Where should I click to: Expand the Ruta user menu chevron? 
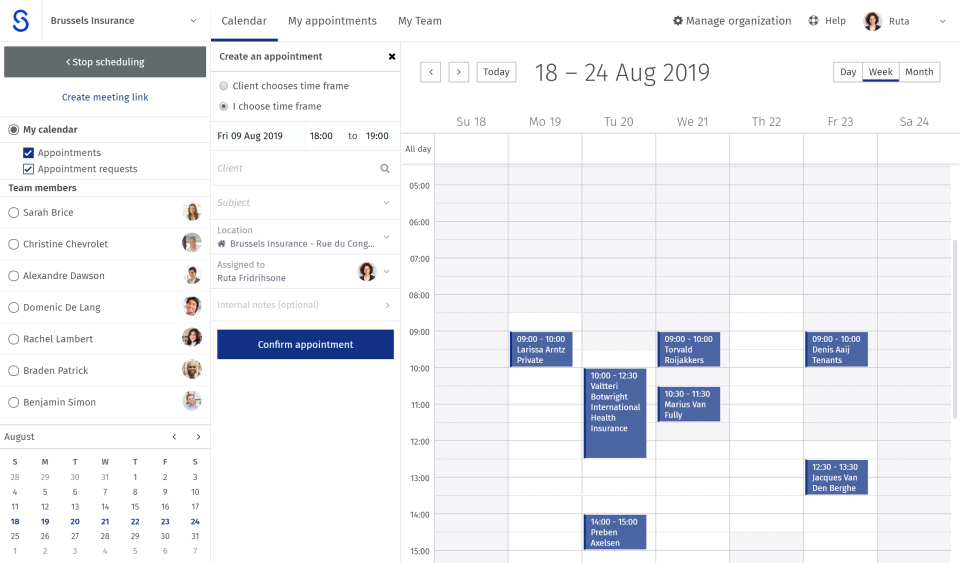pyautogui.click(x=942, y=21)
